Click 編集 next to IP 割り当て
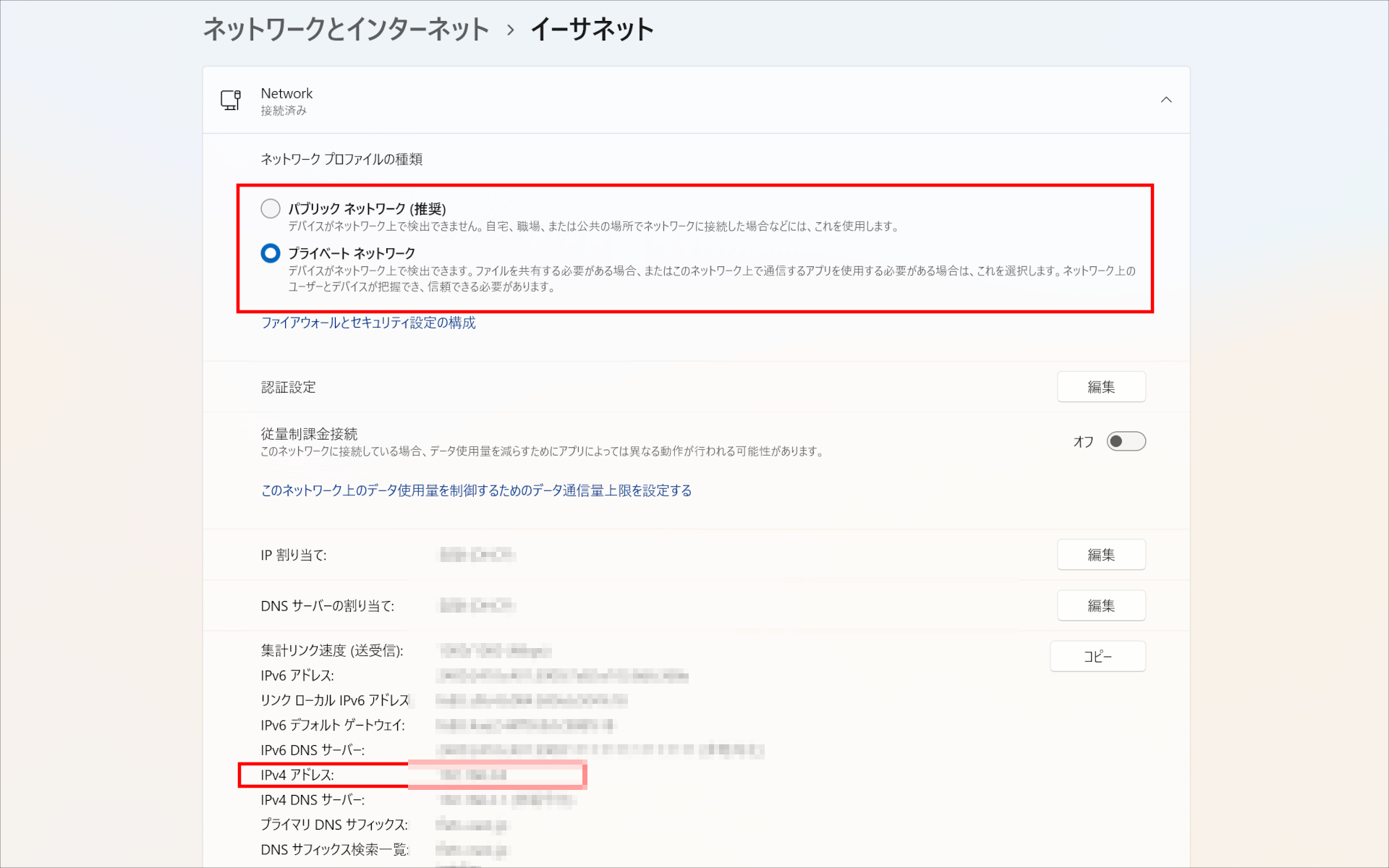1389x868 pixels. [1101, 555]
